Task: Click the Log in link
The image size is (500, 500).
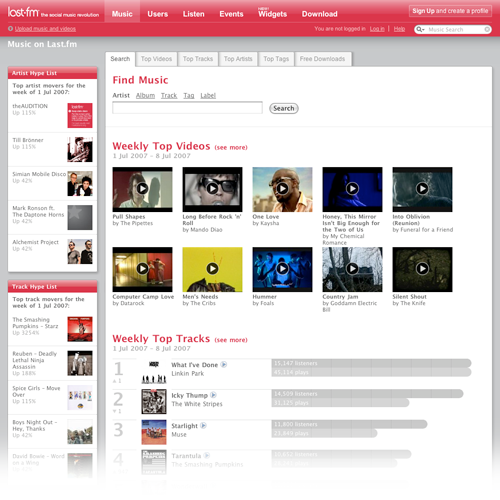Action: 377,29
